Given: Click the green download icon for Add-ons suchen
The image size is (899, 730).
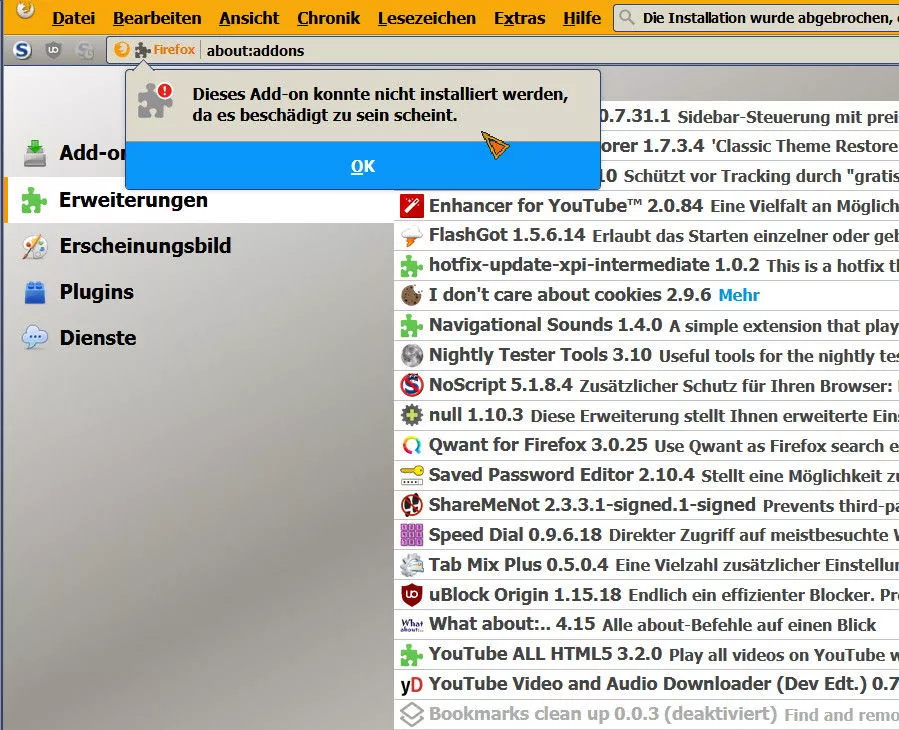Looking at the screenshot, I should (35, 153).
